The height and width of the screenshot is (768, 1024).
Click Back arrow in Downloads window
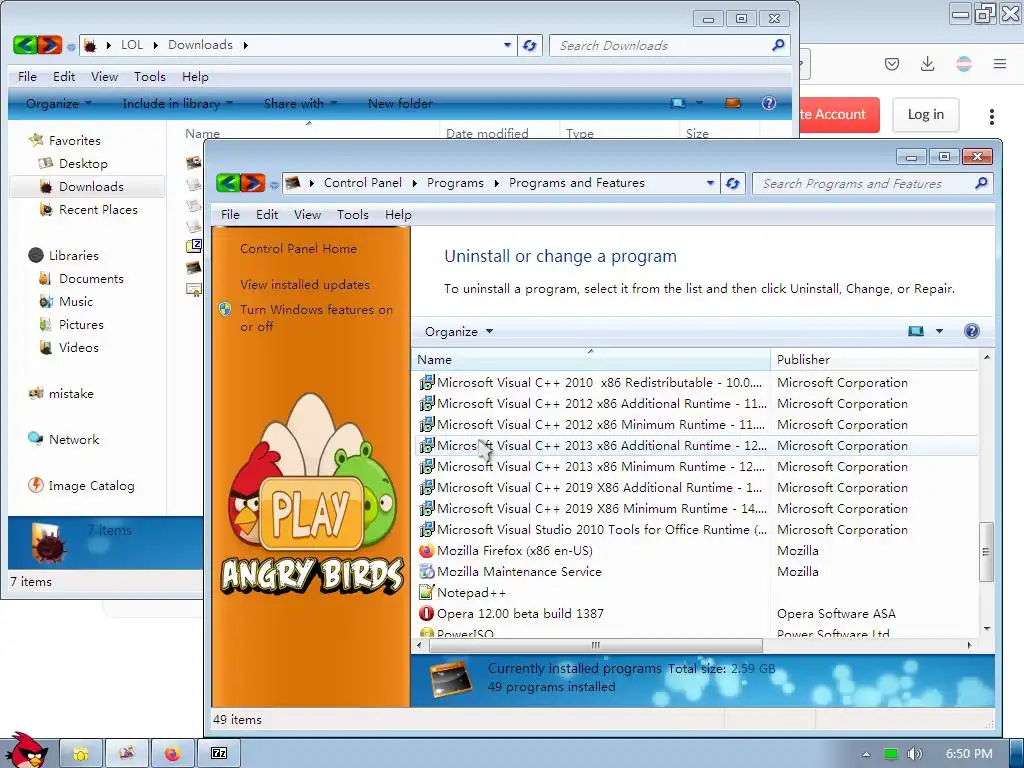pos(25,45)
